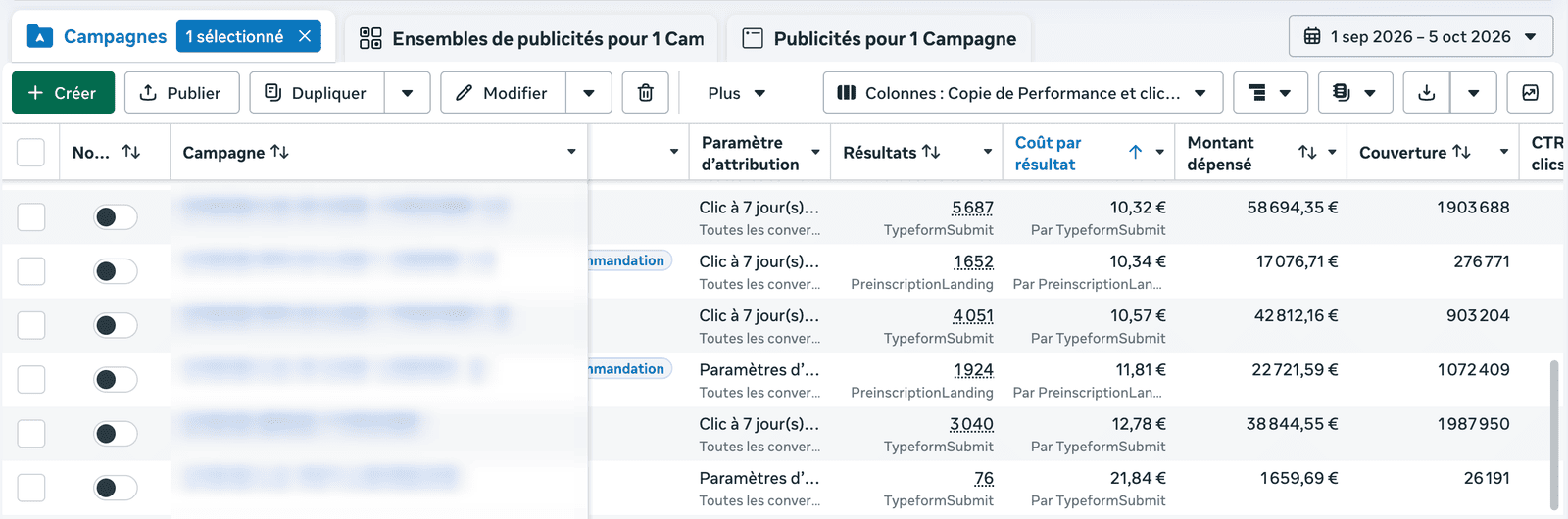Tick the select-all checkbox in header
The image size is (1568, 519).
pyautogui.click(x=31, y=152)
